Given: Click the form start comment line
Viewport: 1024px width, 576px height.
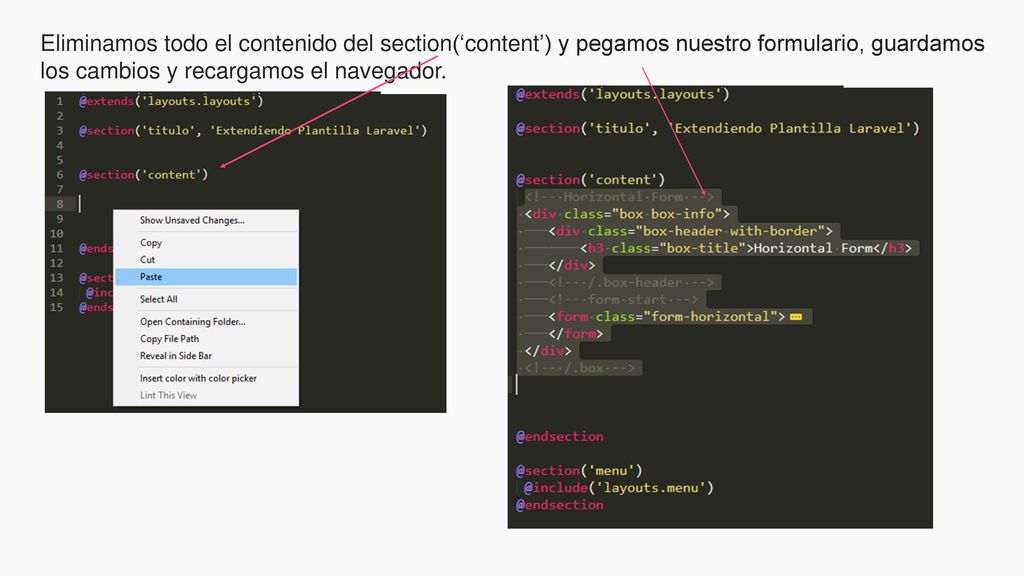Looking at the screenshot, I should tap(623, 299).
